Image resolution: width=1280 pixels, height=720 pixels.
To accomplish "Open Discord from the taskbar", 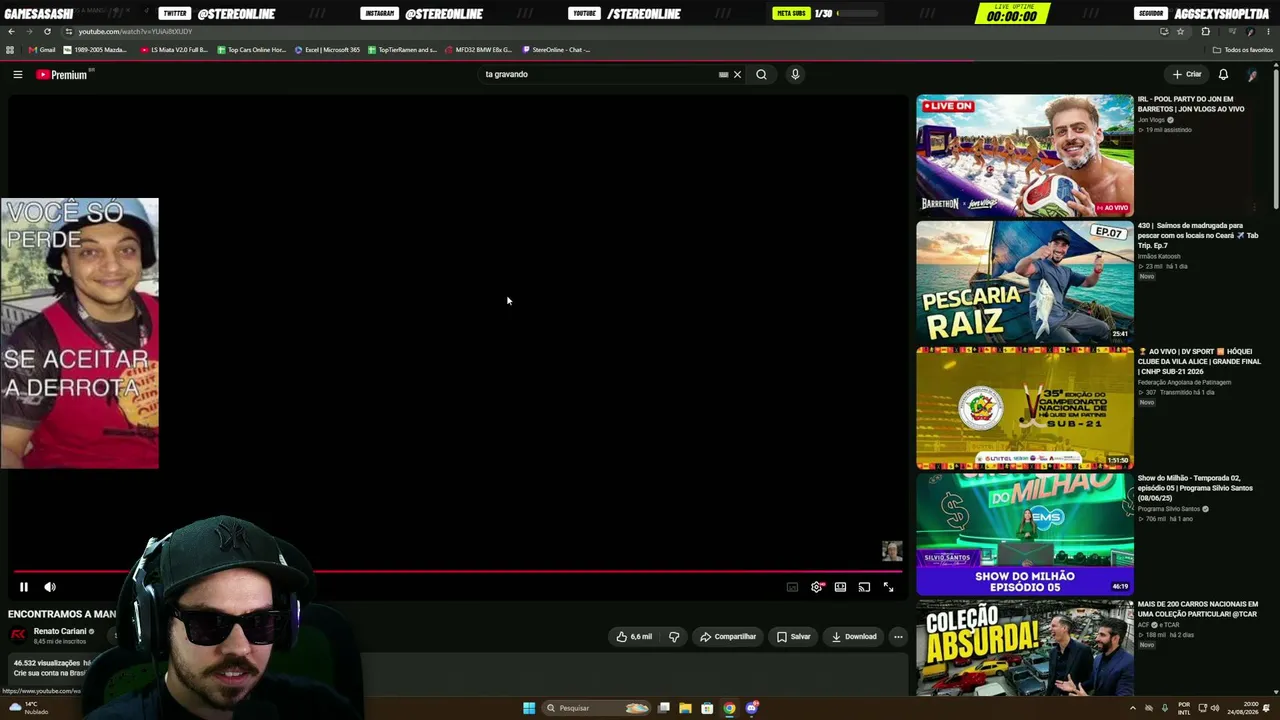I will coord(752,708).
